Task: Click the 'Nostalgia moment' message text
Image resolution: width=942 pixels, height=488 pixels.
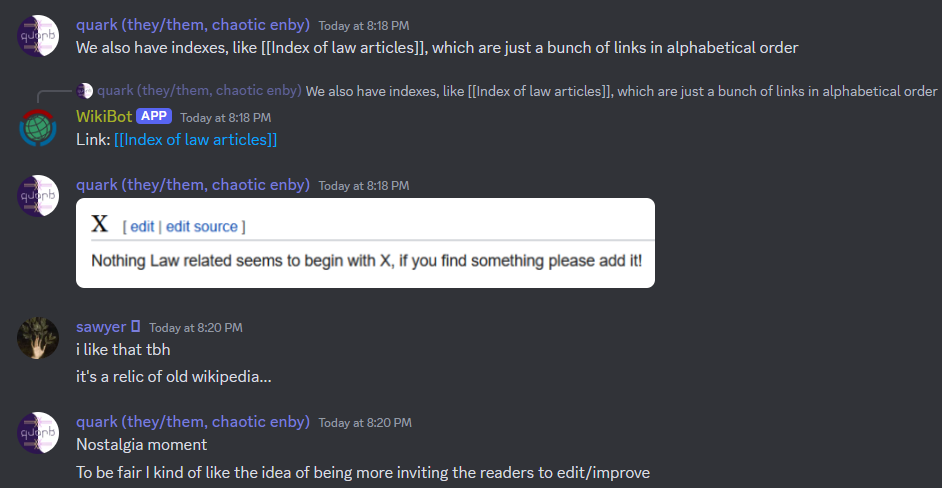Action: click(142, 445)
